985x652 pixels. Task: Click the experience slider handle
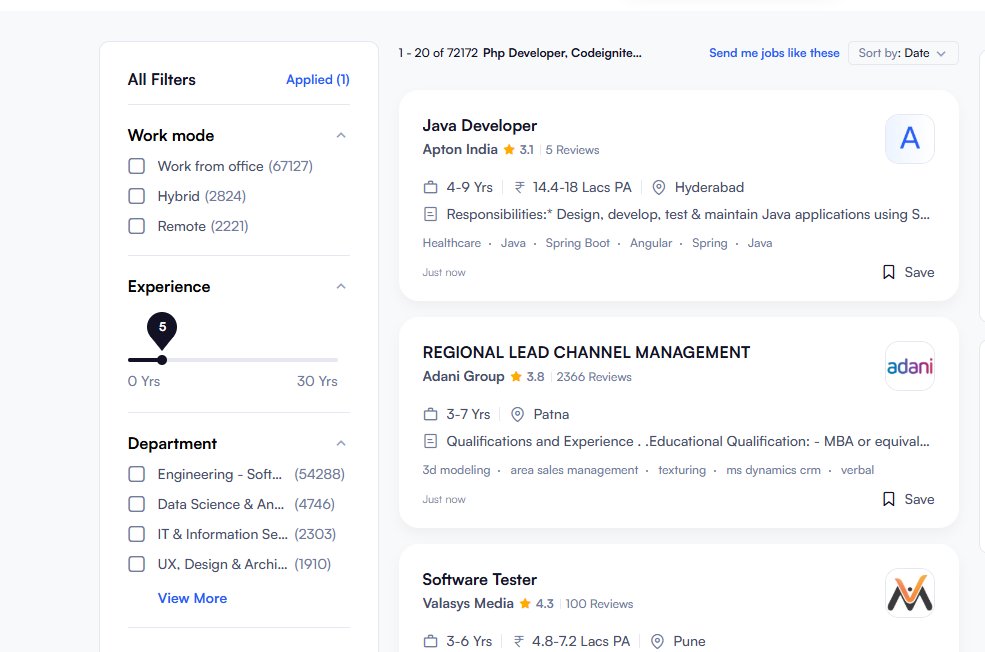point(162,360)
